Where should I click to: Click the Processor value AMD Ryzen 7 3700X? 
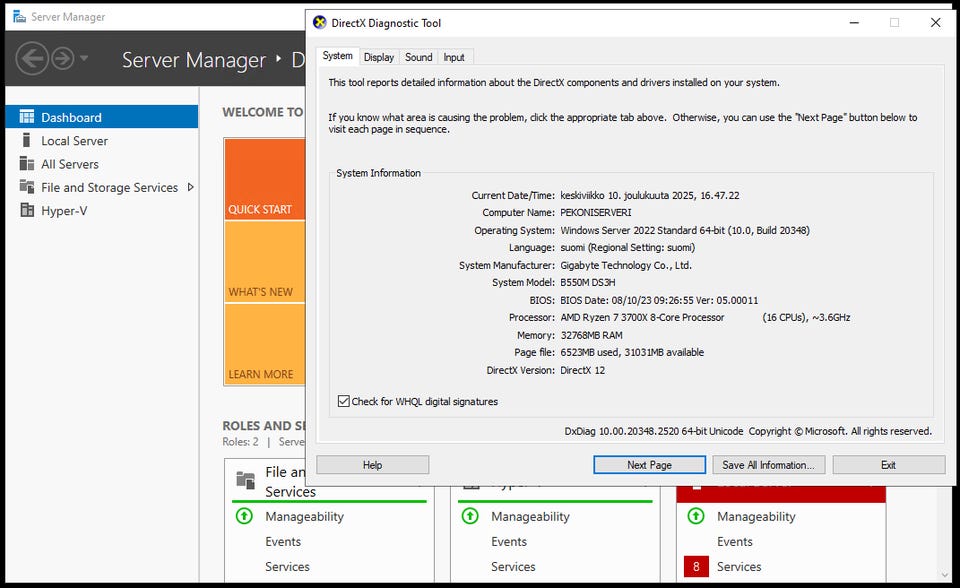[x=642, y=317]
